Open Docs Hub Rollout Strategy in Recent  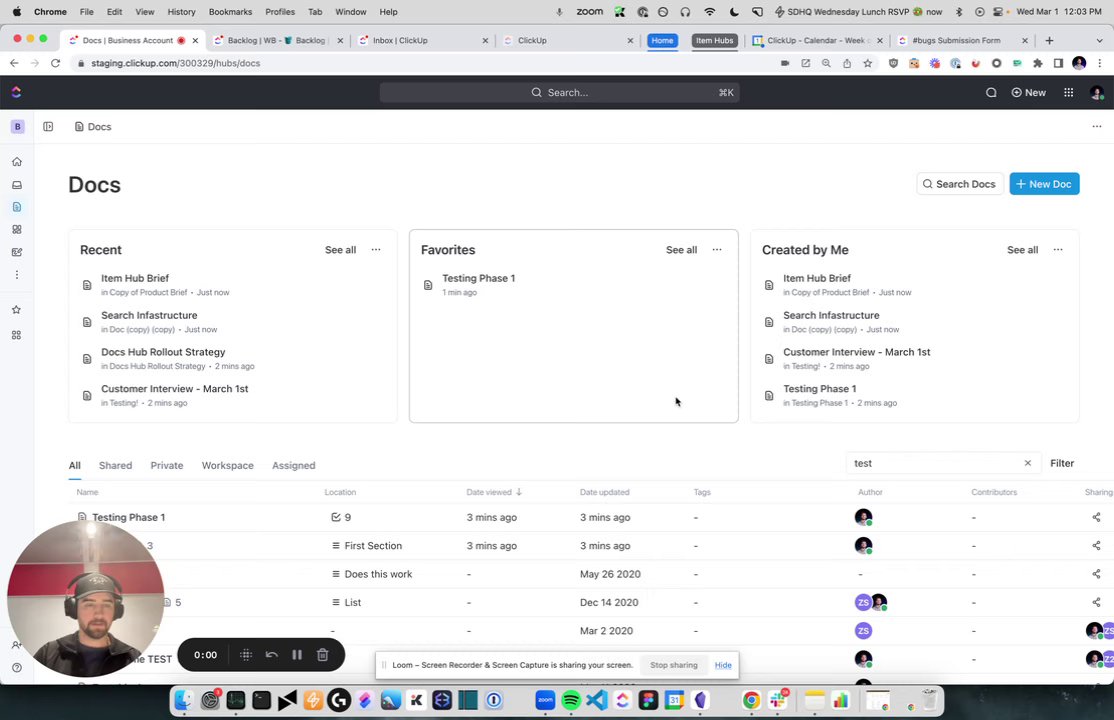(163, 352)
